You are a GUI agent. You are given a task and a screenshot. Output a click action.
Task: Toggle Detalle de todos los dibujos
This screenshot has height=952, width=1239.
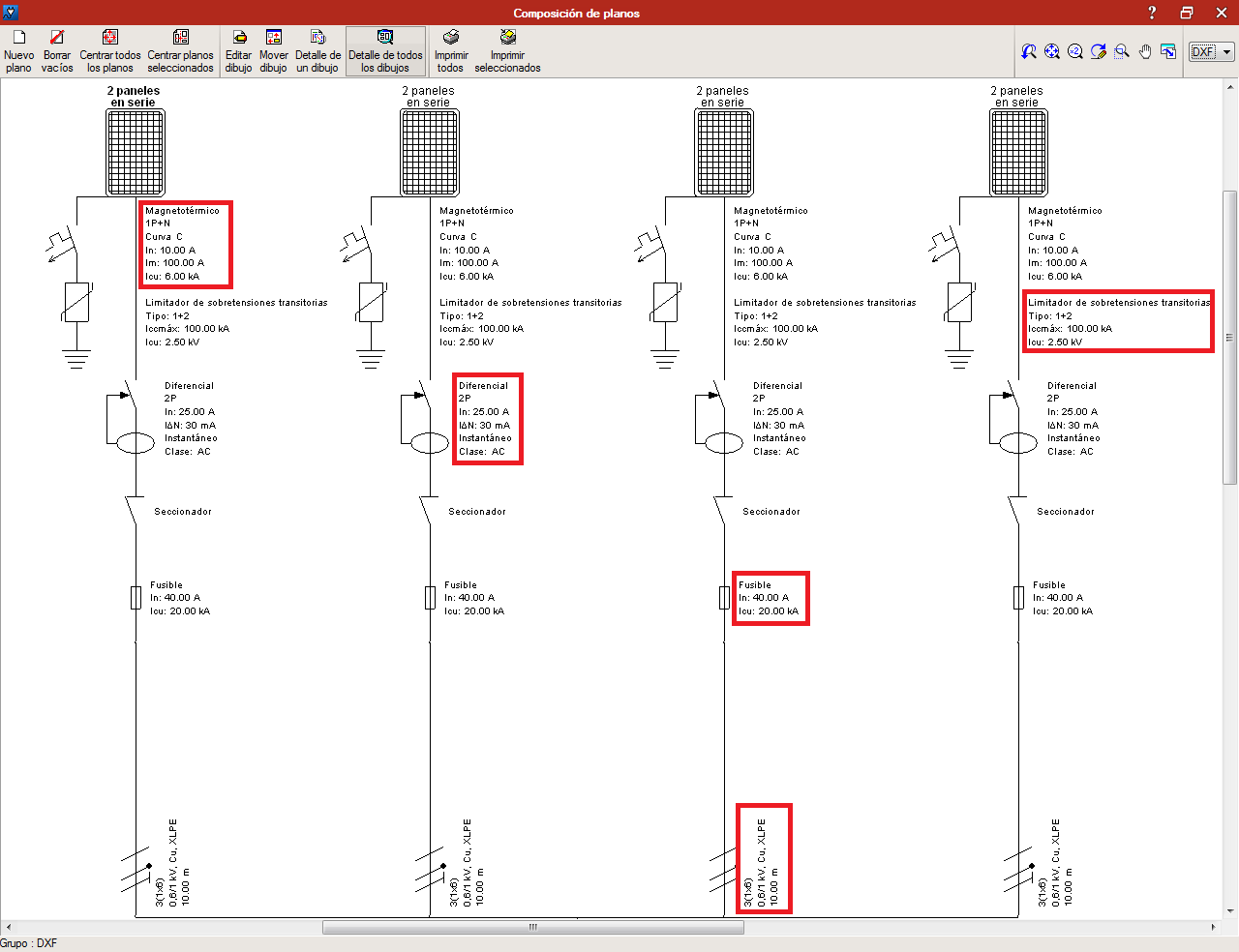tap(385, 51)
